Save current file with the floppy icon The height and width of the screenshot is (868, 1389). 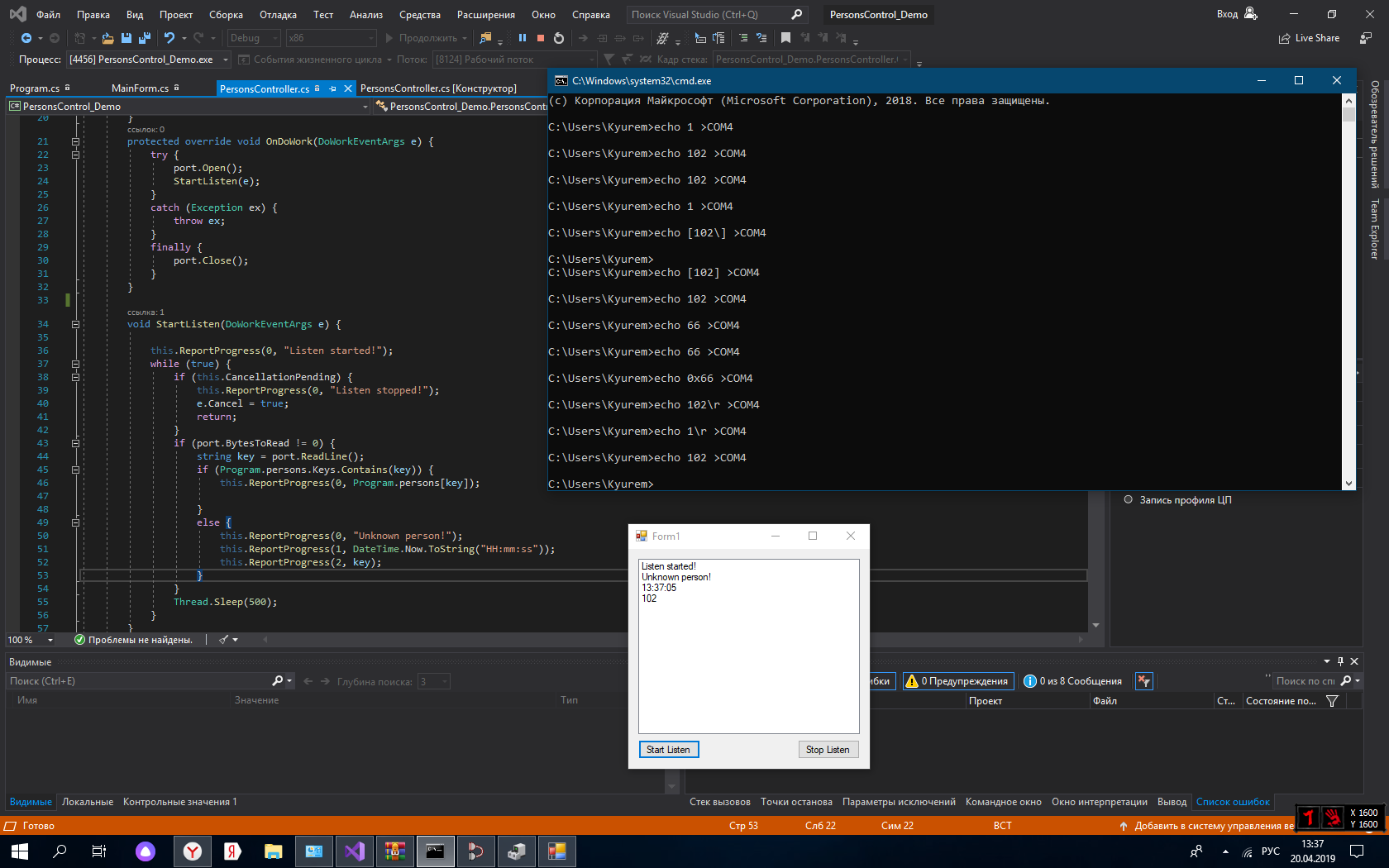(x=126, y=38)
